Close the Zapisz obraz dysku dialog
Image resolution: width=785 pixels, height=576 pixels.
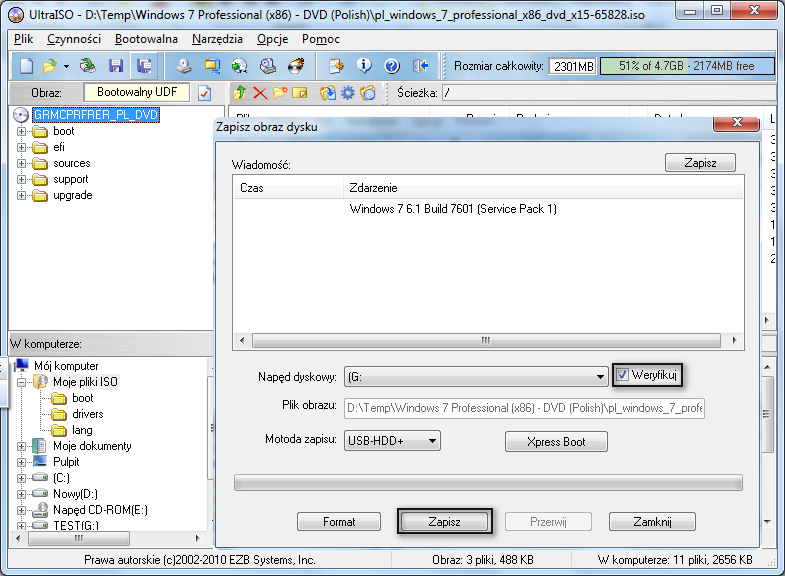coord(736,123)
